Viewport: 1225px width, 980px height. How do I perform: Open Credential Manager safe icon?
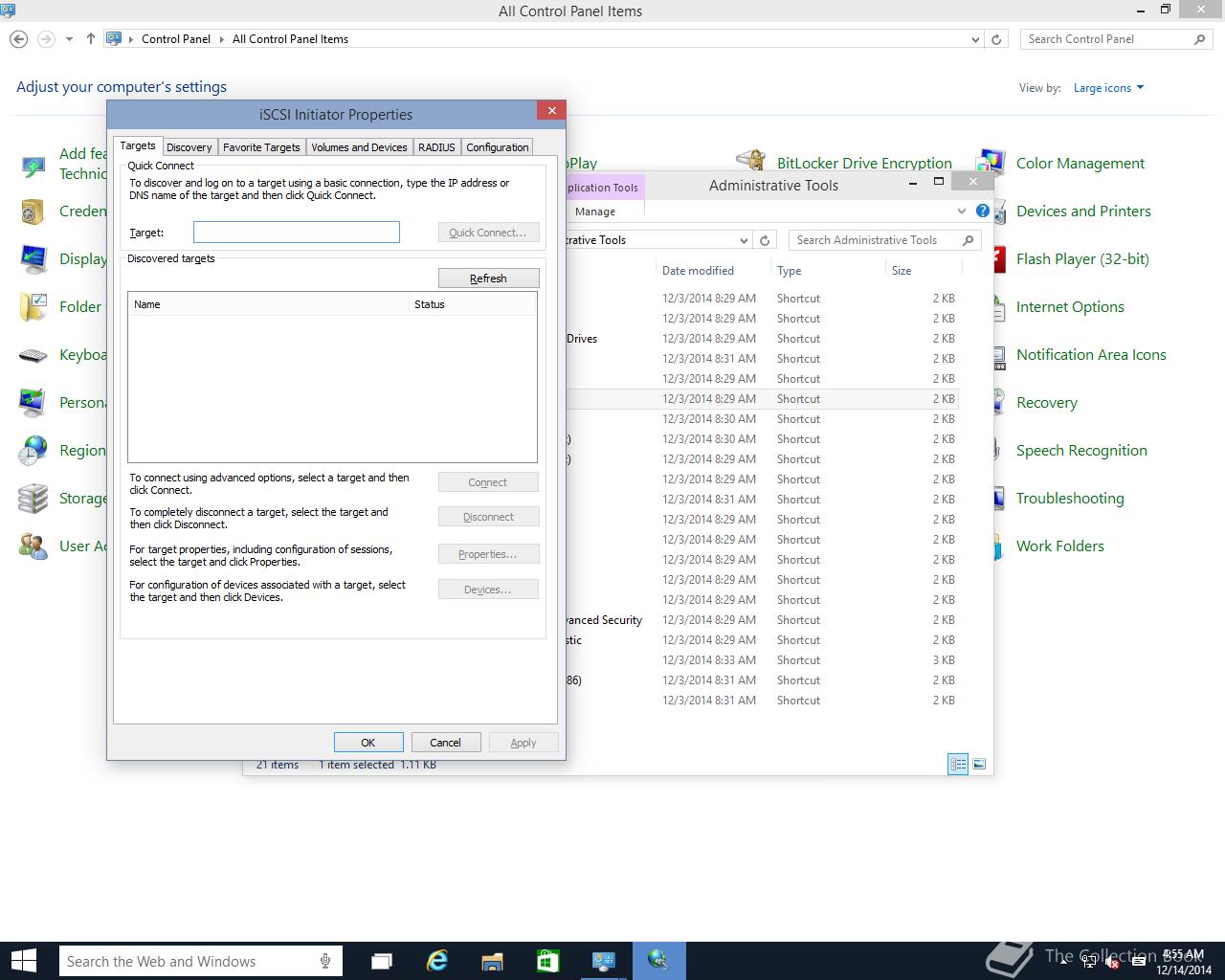(33, 212)
